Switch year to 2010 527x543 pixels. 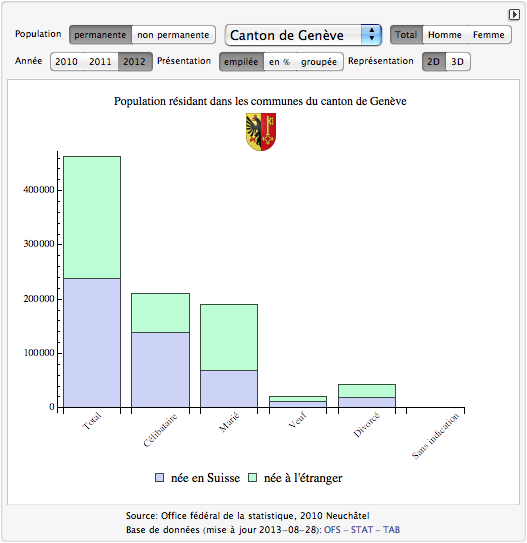pos(66,62)
